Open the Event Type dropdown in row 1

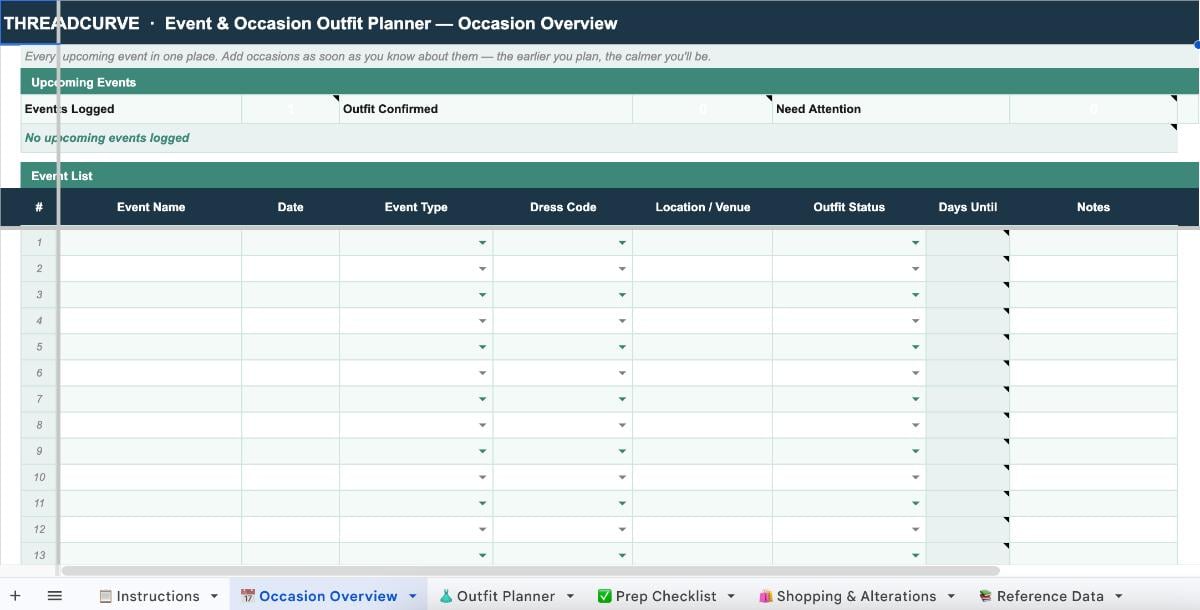pyautogui.click(x=481, y=242)
